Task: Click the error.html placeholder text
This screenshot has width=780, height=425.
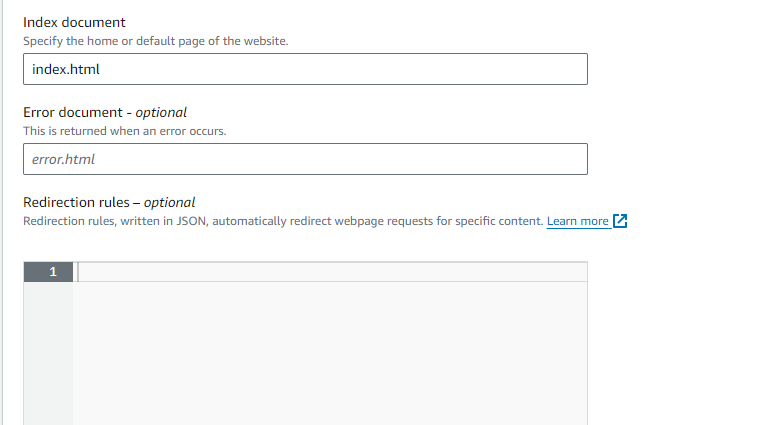Action: point(63,159)
